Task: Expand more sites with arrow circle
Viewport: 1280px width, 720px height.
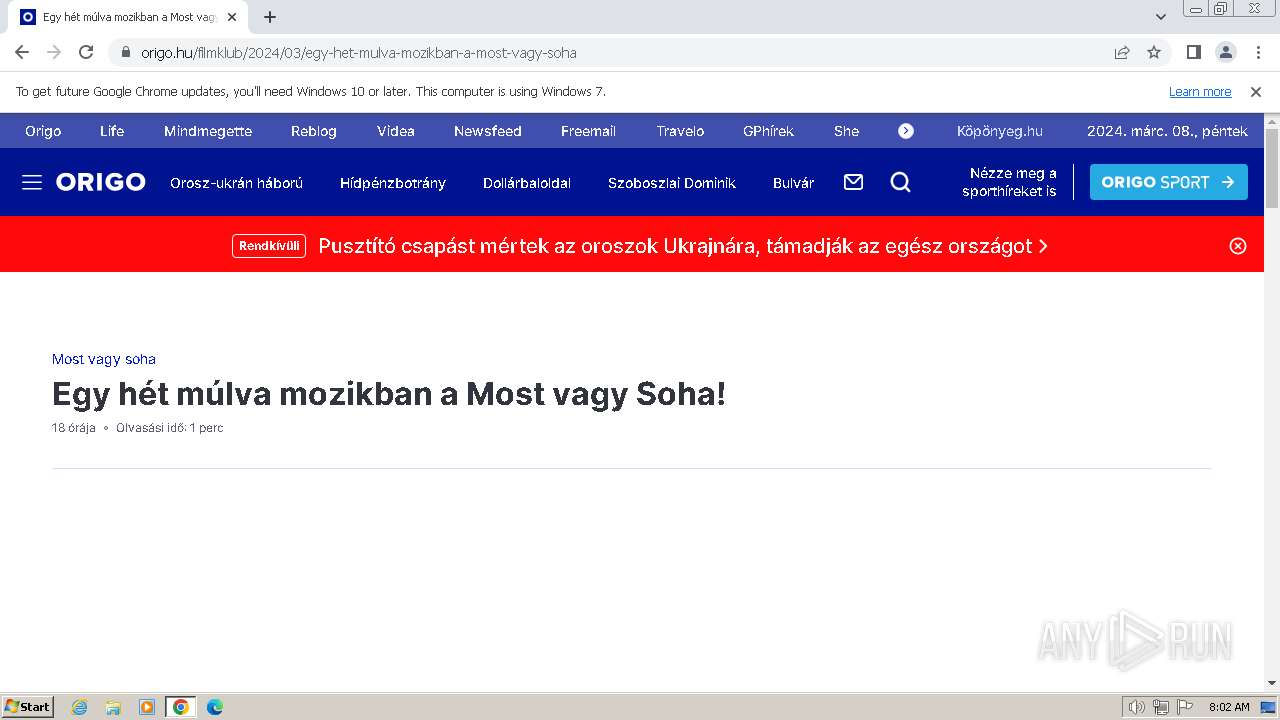Action: tap(906, 131)
